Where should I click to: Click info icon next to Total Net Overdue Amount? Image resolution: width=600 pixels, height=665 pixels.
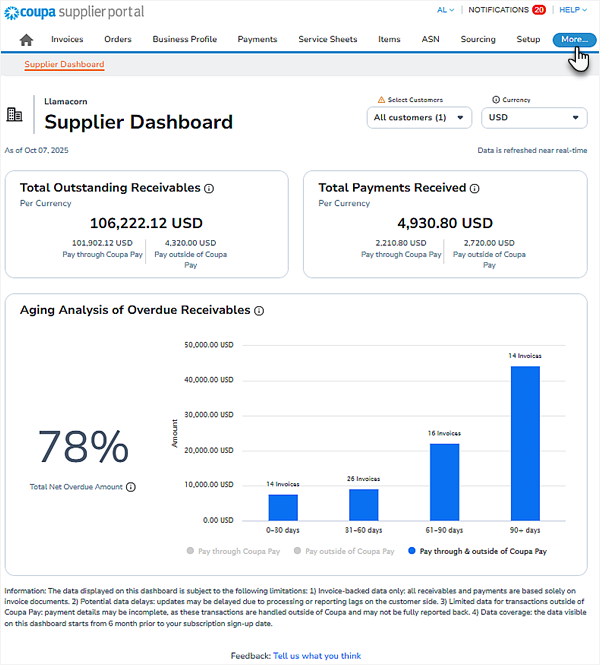pos(131,487)
